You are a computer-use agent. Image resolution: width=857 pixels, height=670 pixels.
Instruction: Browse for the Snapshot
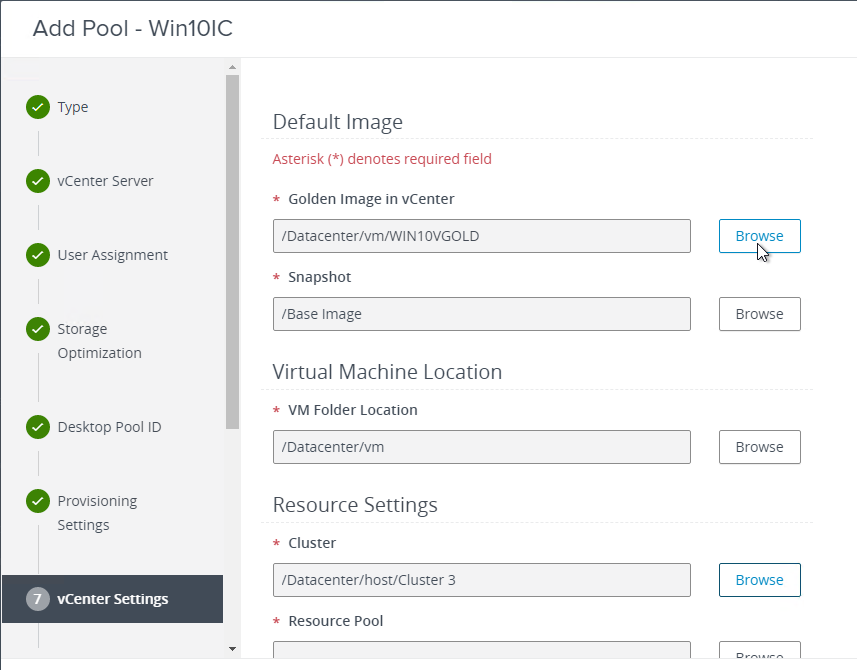coord(760,314)
